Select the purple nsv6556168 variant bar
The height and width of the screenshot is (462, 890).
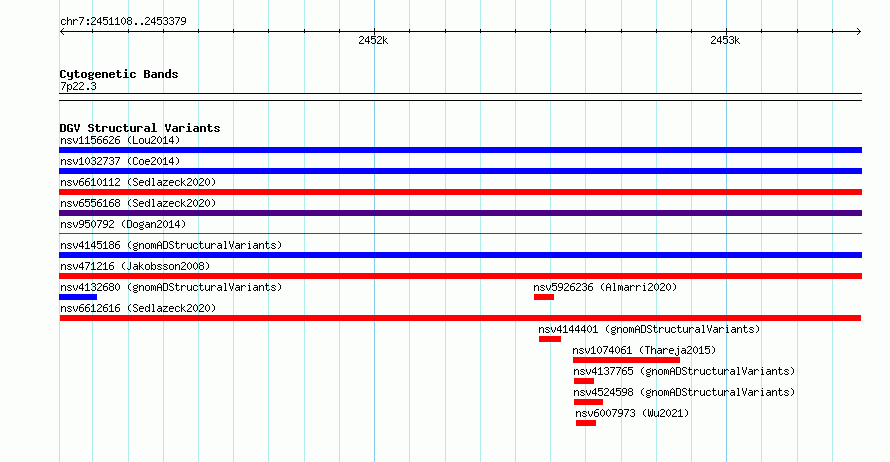pos(460,213)
